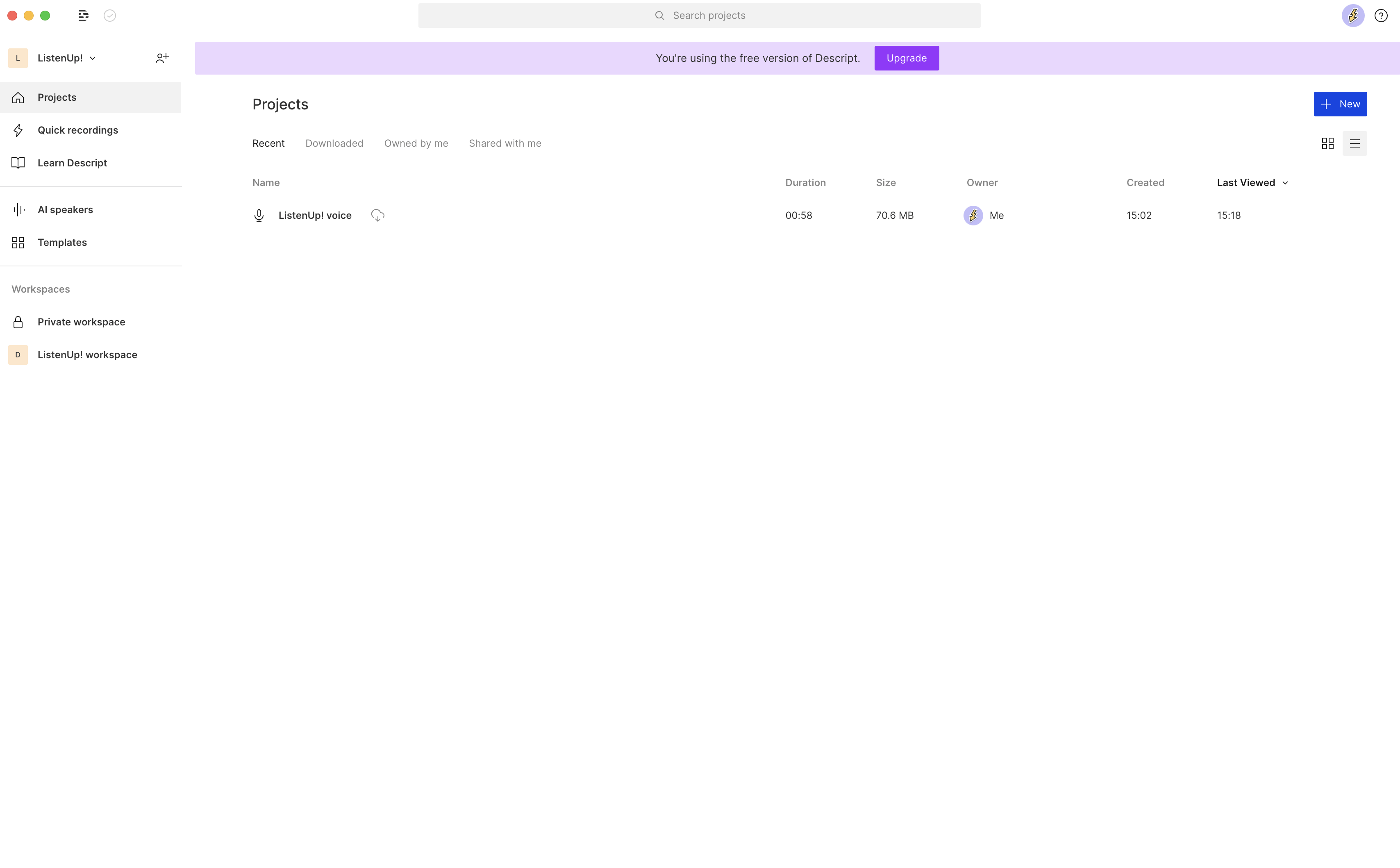
Task: Click the 15:18 last viewed time
Action: point(1228,216)
